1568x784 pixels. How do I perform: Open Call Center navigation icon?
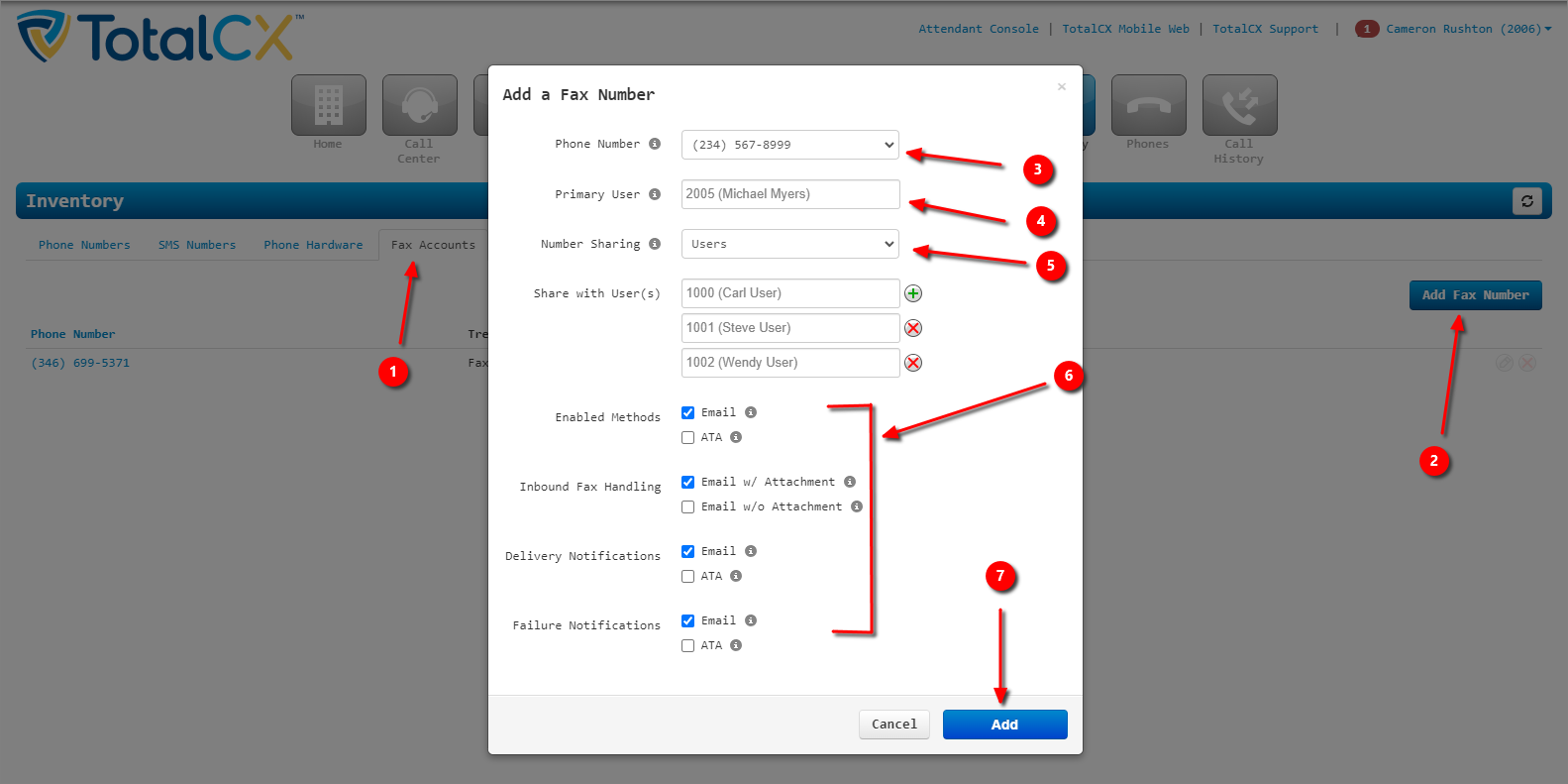click(x=419, y=106)
